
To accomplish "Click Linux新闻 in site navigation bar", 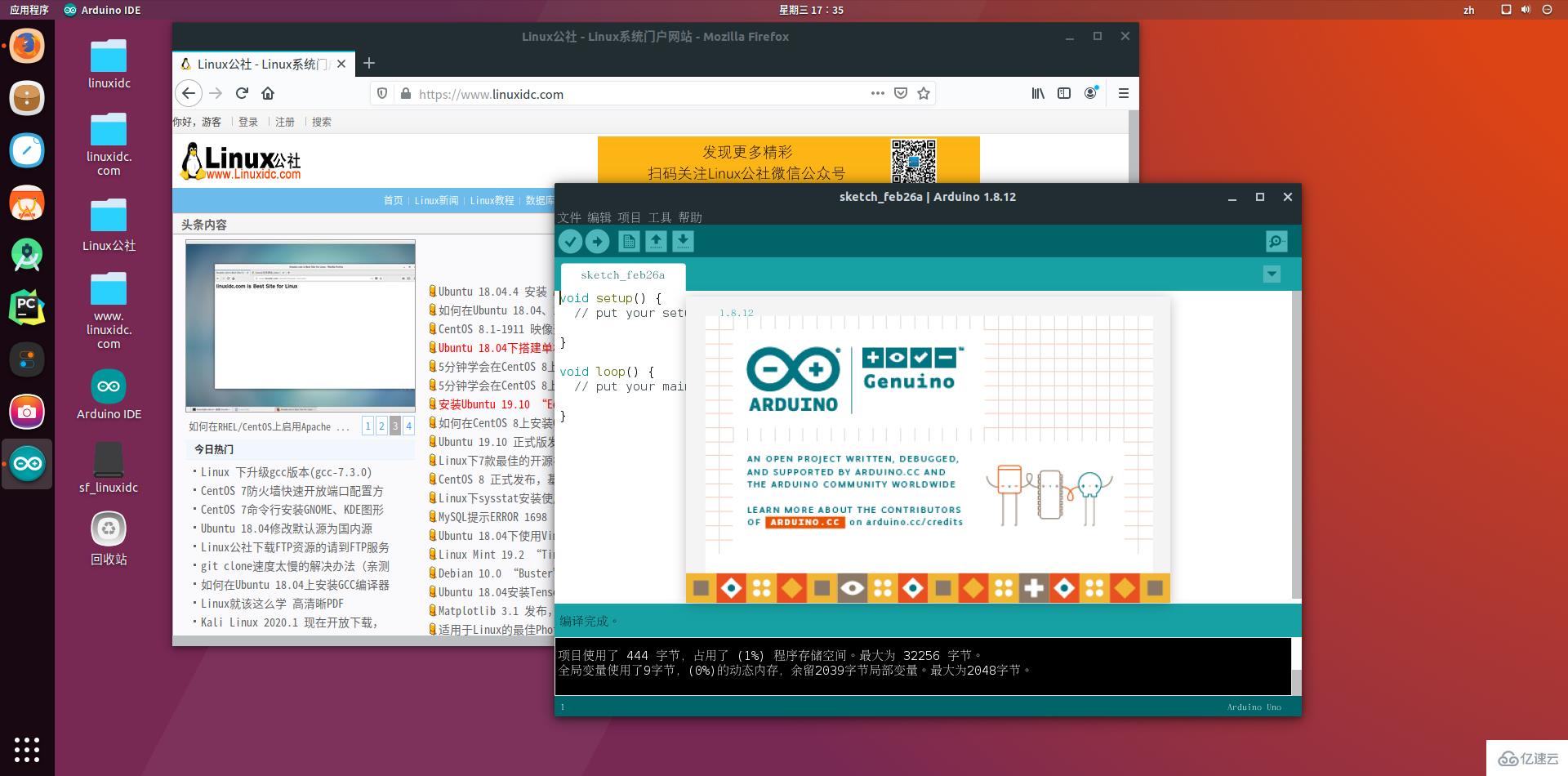I will tap(436, 200).
